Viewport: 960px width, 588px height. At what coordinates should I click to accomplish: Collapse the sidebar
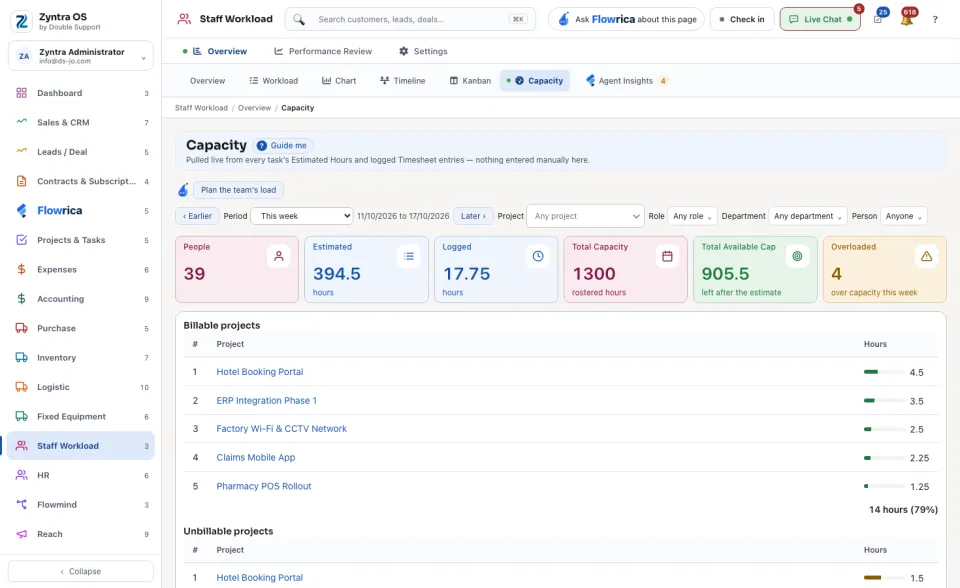click(81, 571)
